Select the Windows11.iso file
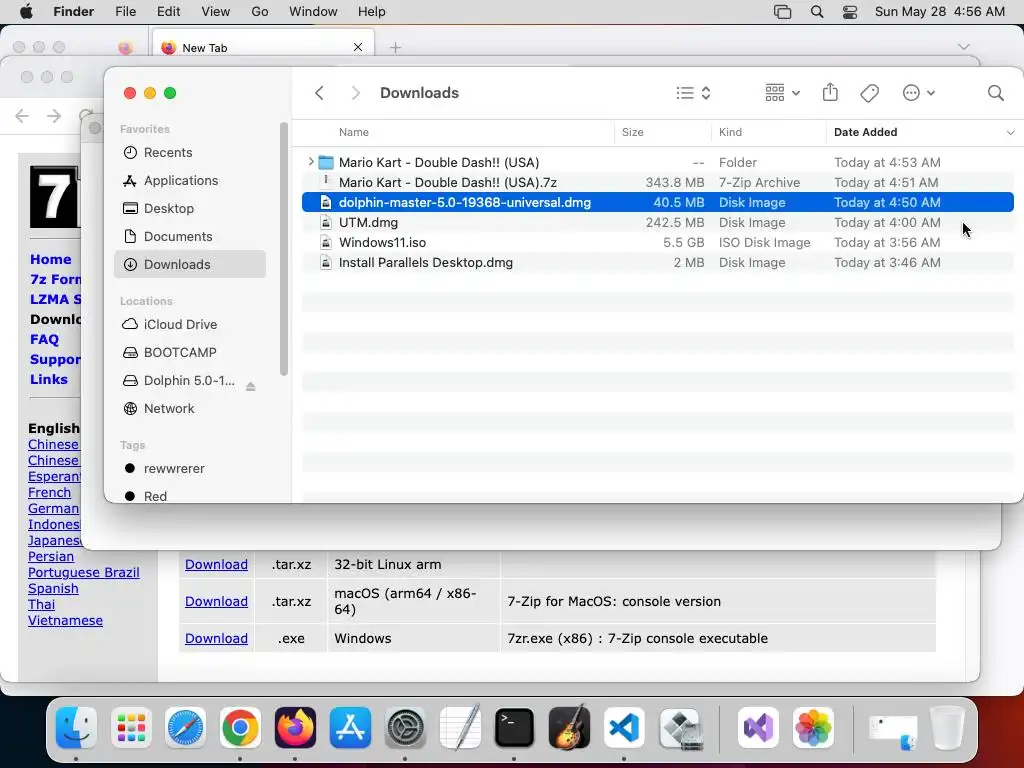The width and height of the screenshot is (1024, 768). [658, 242]
